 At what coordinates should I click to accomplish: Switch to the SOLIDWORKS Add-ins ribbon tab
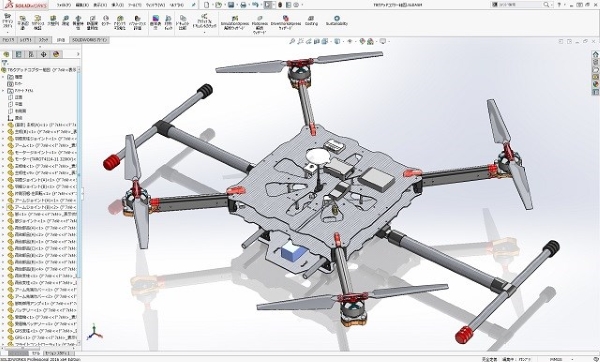(89, 40)
